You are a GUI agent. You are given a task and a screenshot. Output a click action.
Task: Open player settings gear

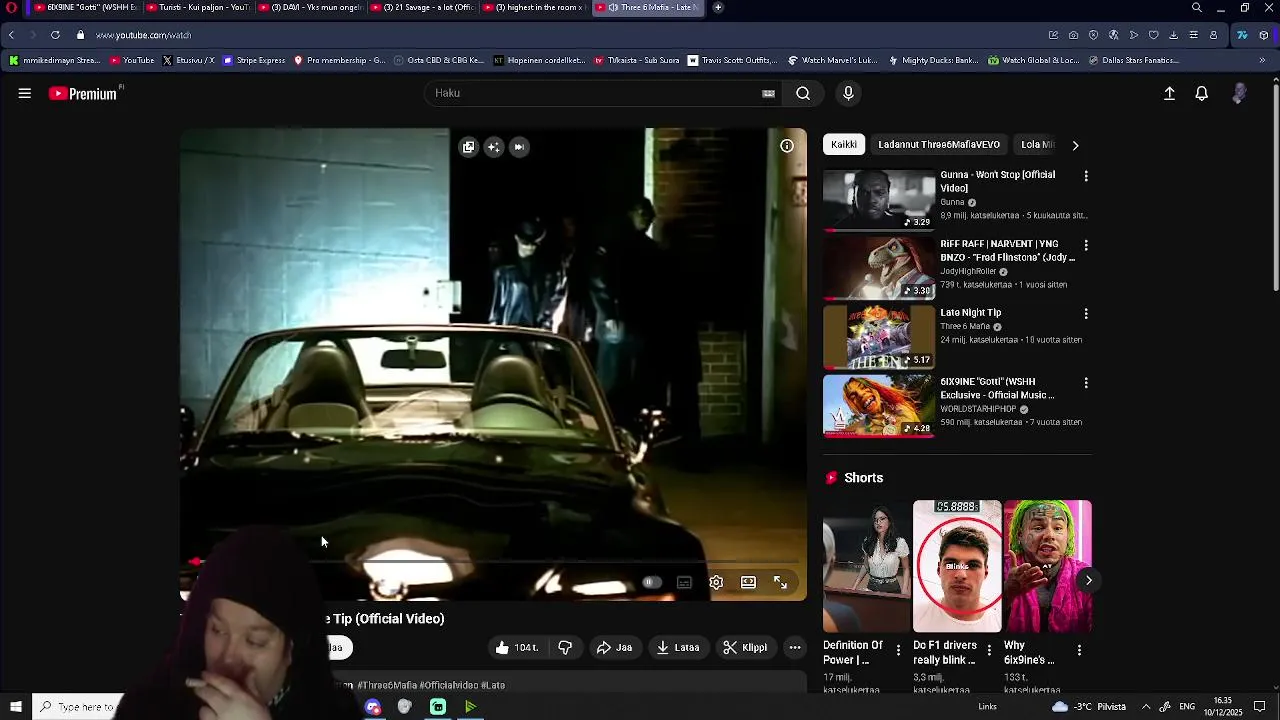click(716, 582)
